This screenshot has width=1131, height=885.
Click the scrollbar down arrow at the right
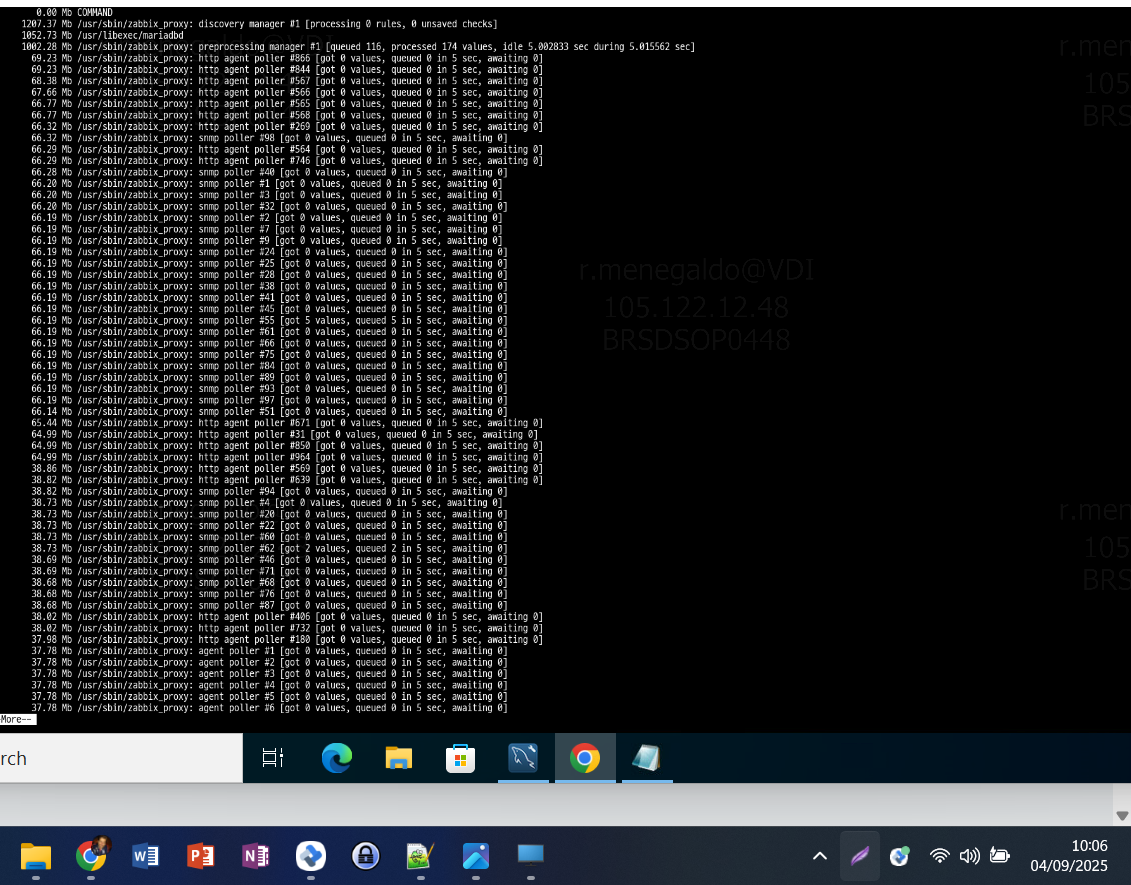tap(1122, 816)
